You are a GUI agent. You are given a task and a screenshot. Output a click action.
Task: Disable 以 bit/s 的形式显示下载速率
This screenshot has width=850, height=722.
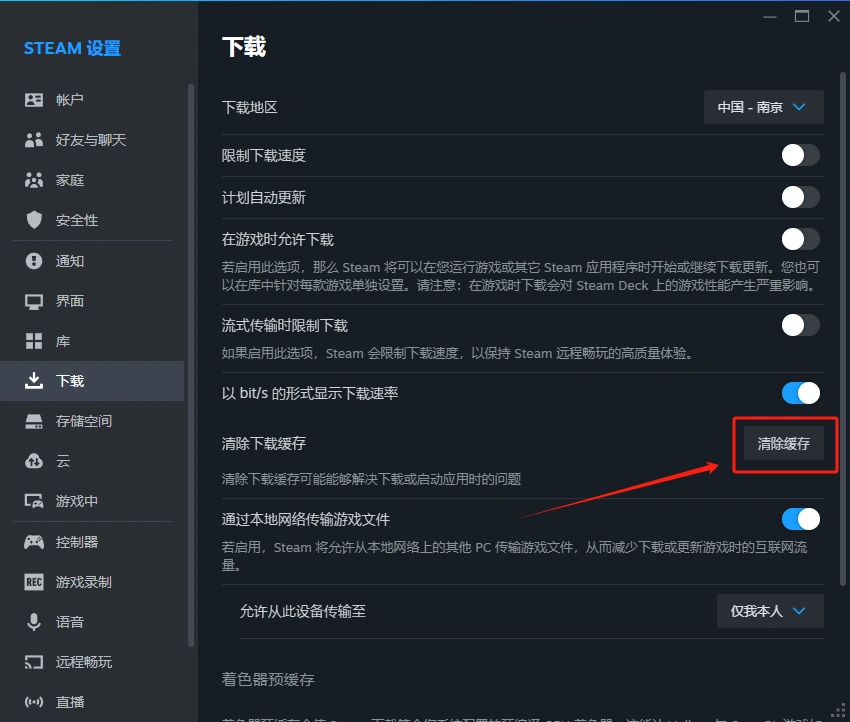(800, 393)
